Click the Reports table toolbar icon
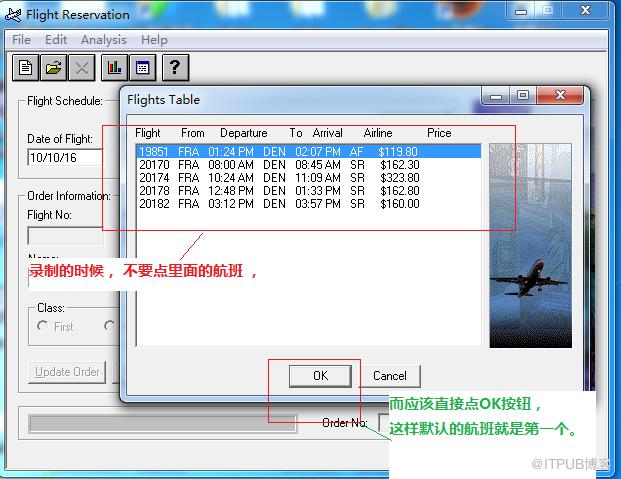The width and height of the screenshot is (621, 479). coord(143,68)
